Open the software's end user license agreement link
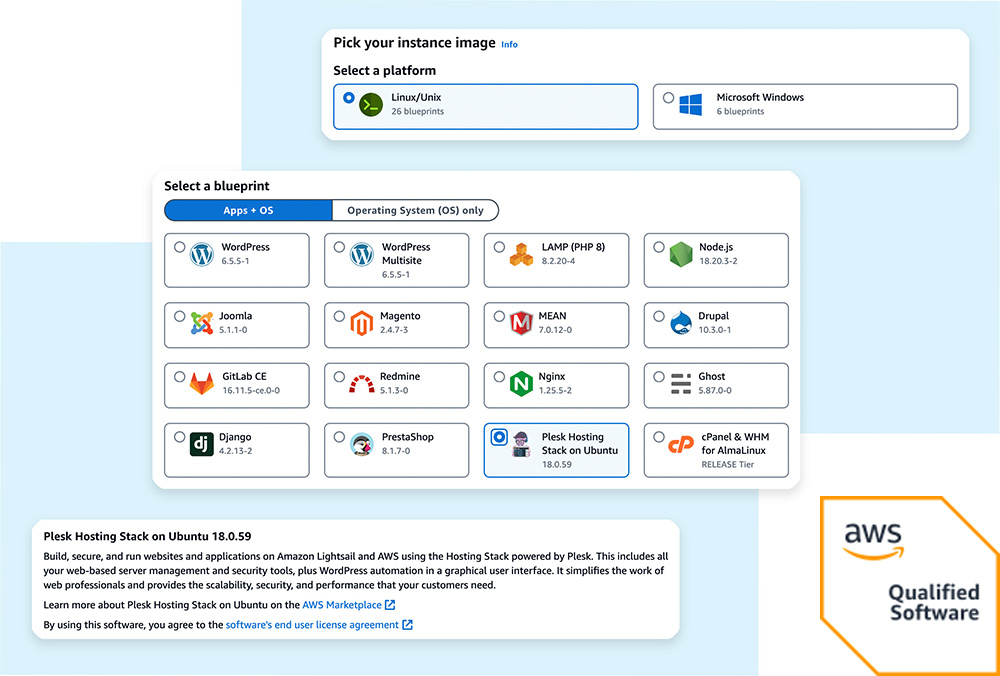Viewport: 1000px width, 676px height. (x=312, y=625)
